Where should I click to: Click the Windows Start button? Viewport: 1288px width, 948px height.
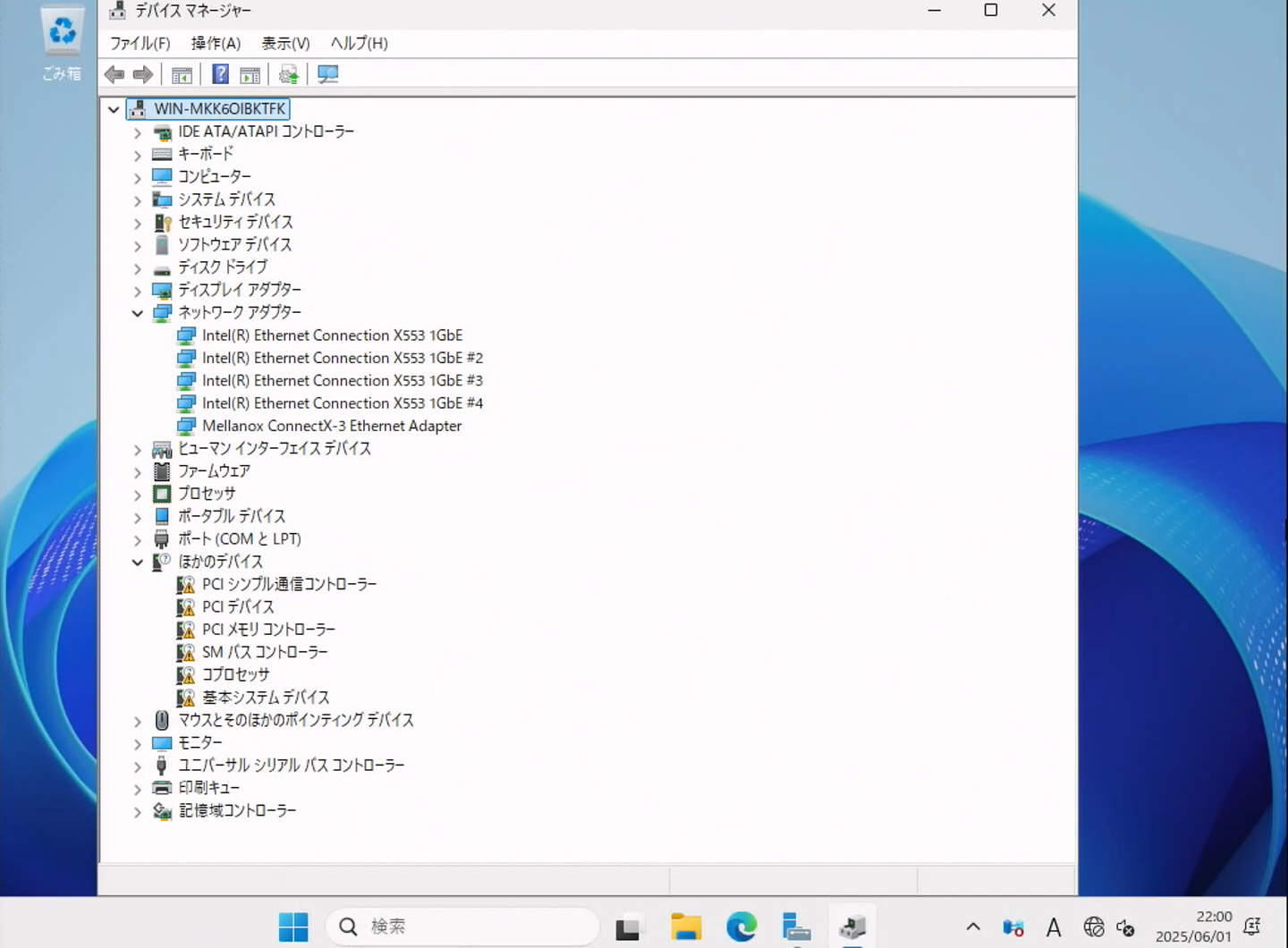(293, 927)
